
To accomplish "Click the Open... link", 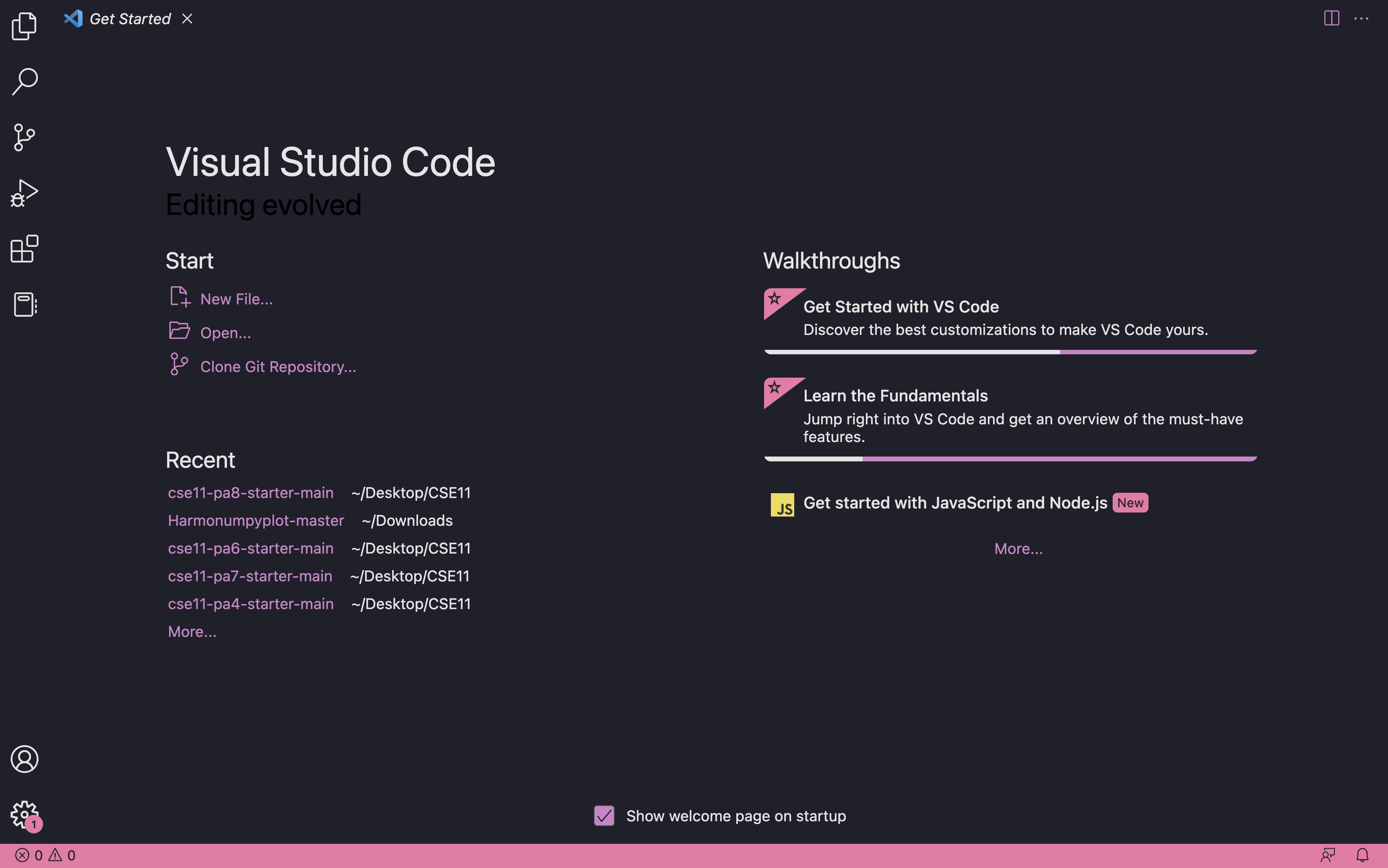I will tap(225, 333).
